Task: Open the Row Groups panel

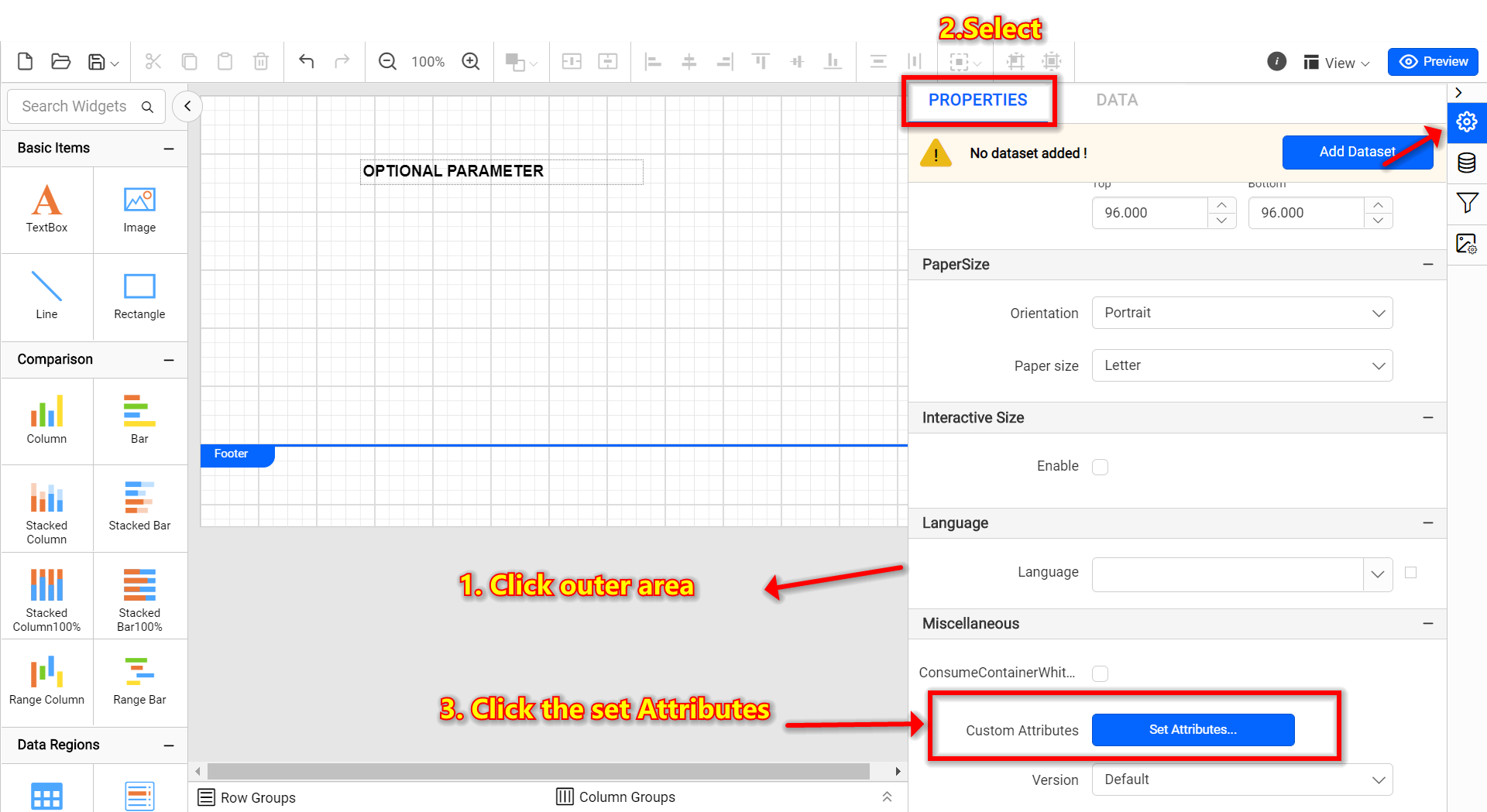Action: coord(247,797)
